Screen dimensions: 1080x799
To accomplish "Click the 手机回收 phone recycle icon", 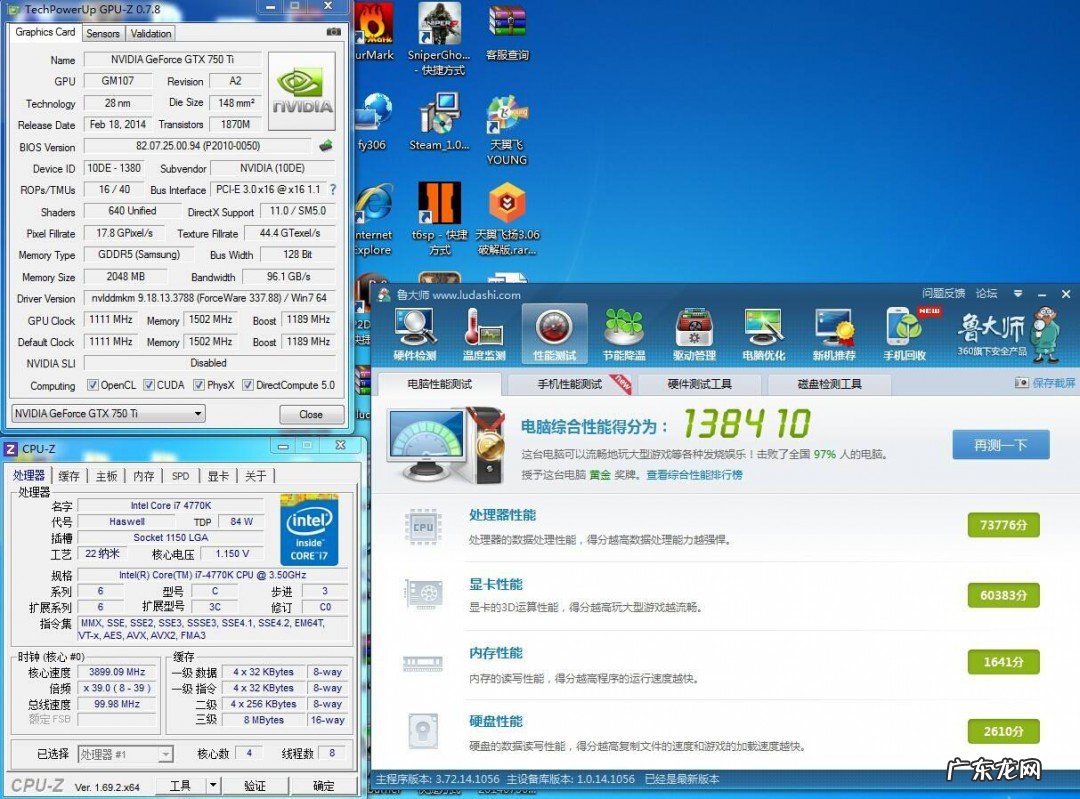I will pos(905,334).
